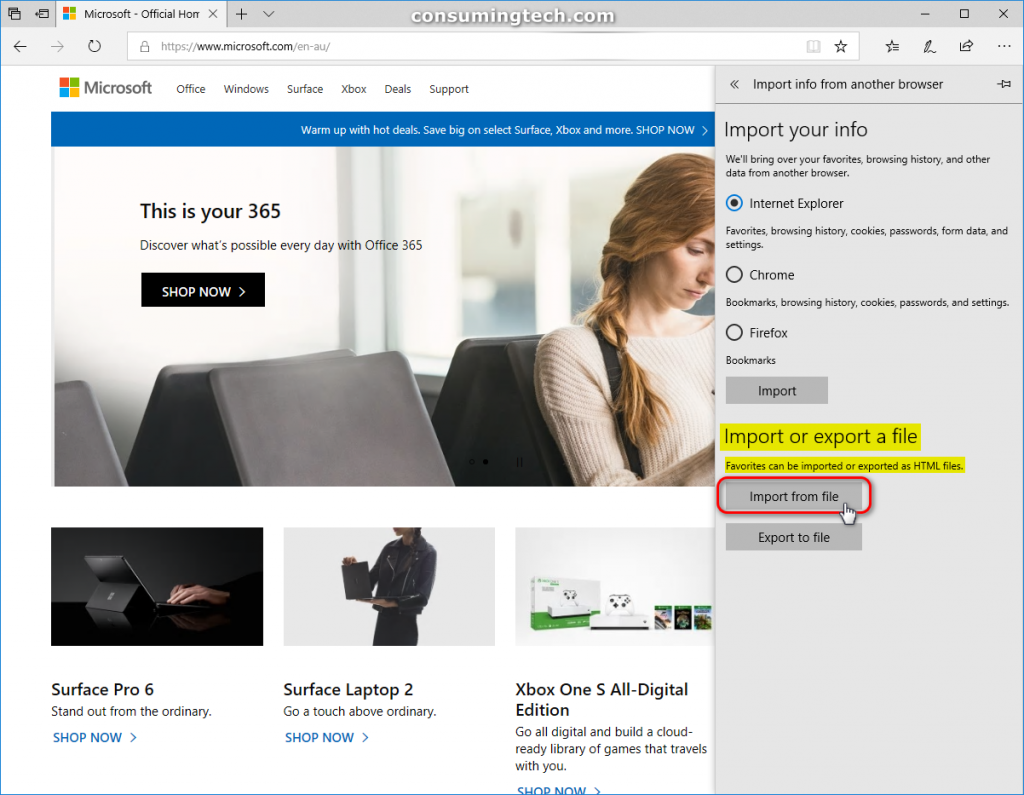The height and width of the screenshot is (795, 1024).
Task: Click the This is your 365 headline
Action: [x=210, y=211]
